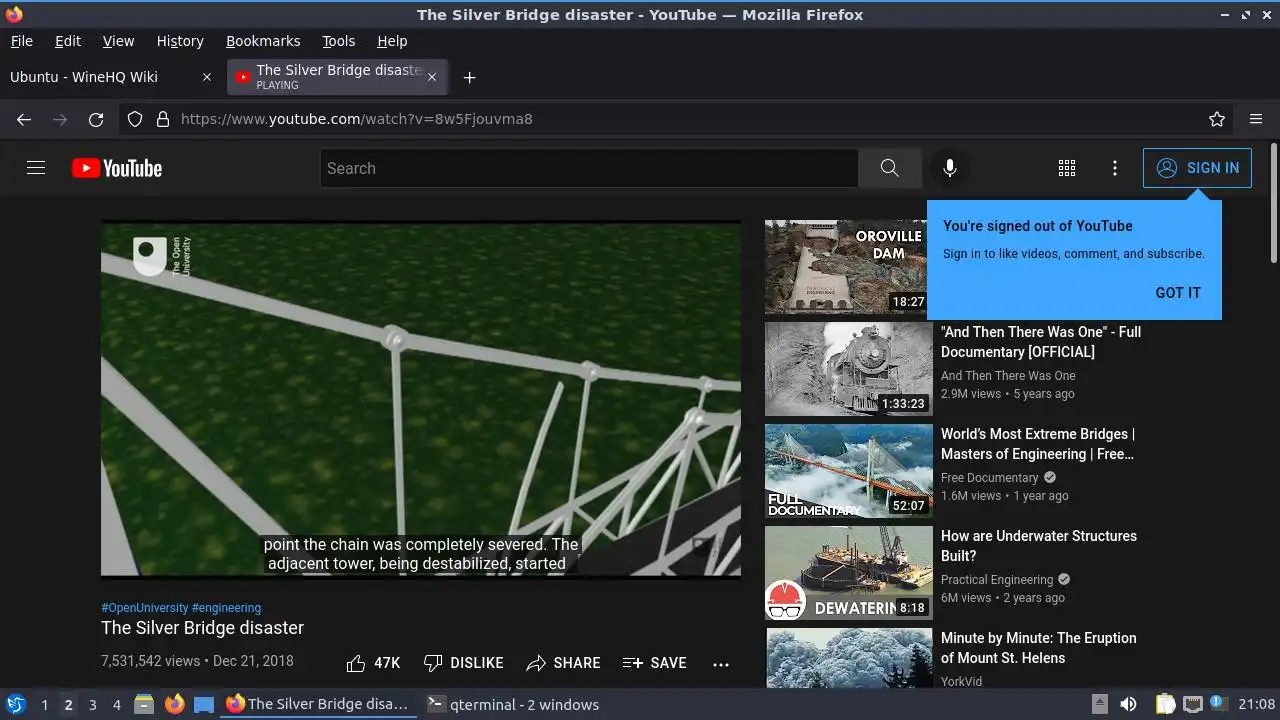Open the YouTube guide hamburger menu
Image resolution: width=1280 pixels, height=720 pixels.
(x=36, y=168)
